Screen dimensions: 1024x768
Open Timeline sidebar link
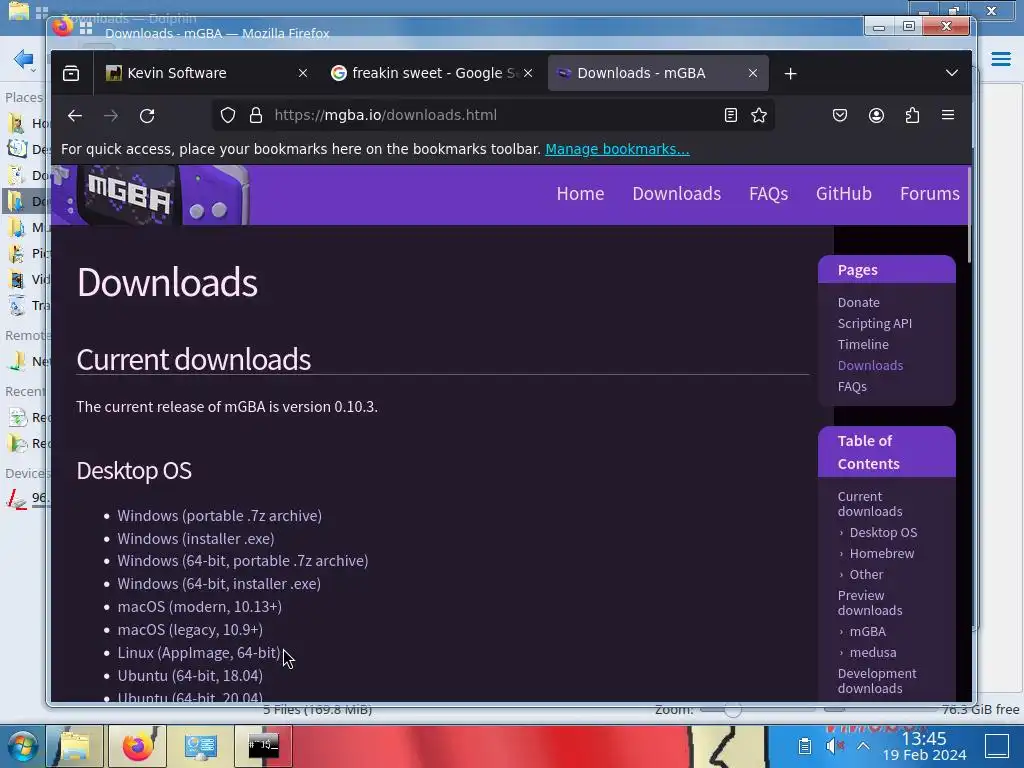[x=863, y=344]
